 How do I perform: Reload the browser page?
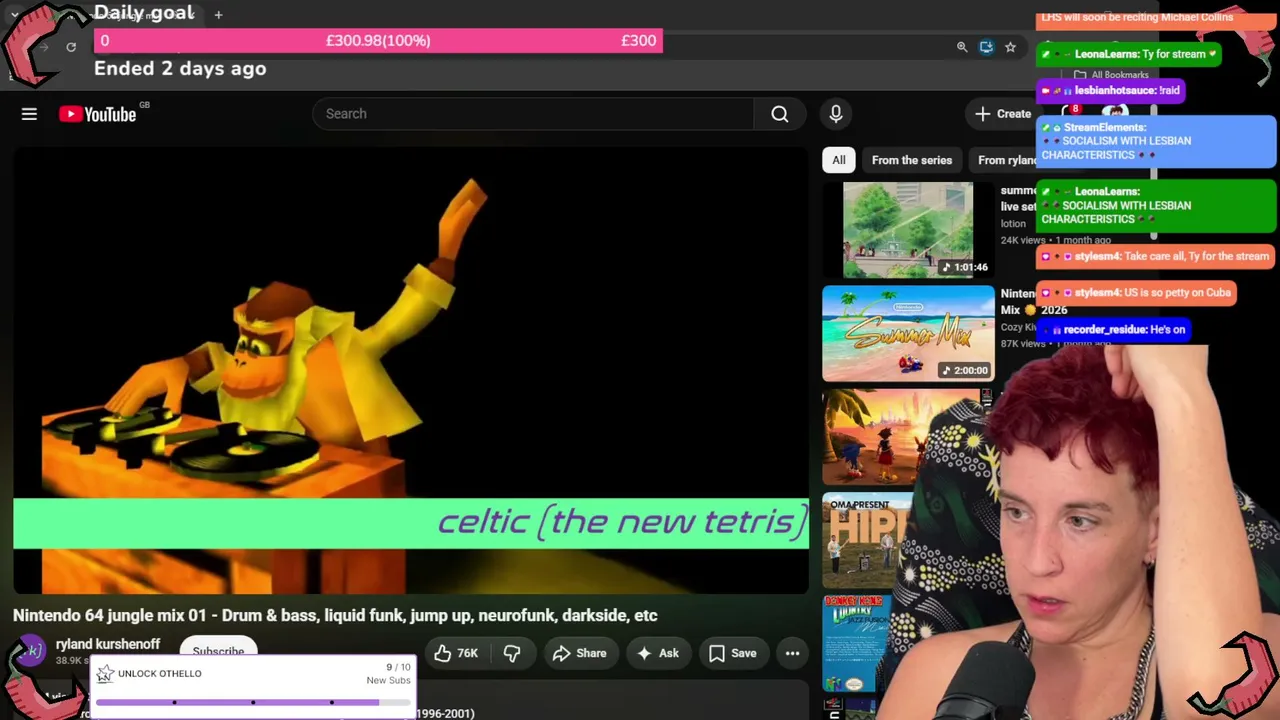[71, 47]
